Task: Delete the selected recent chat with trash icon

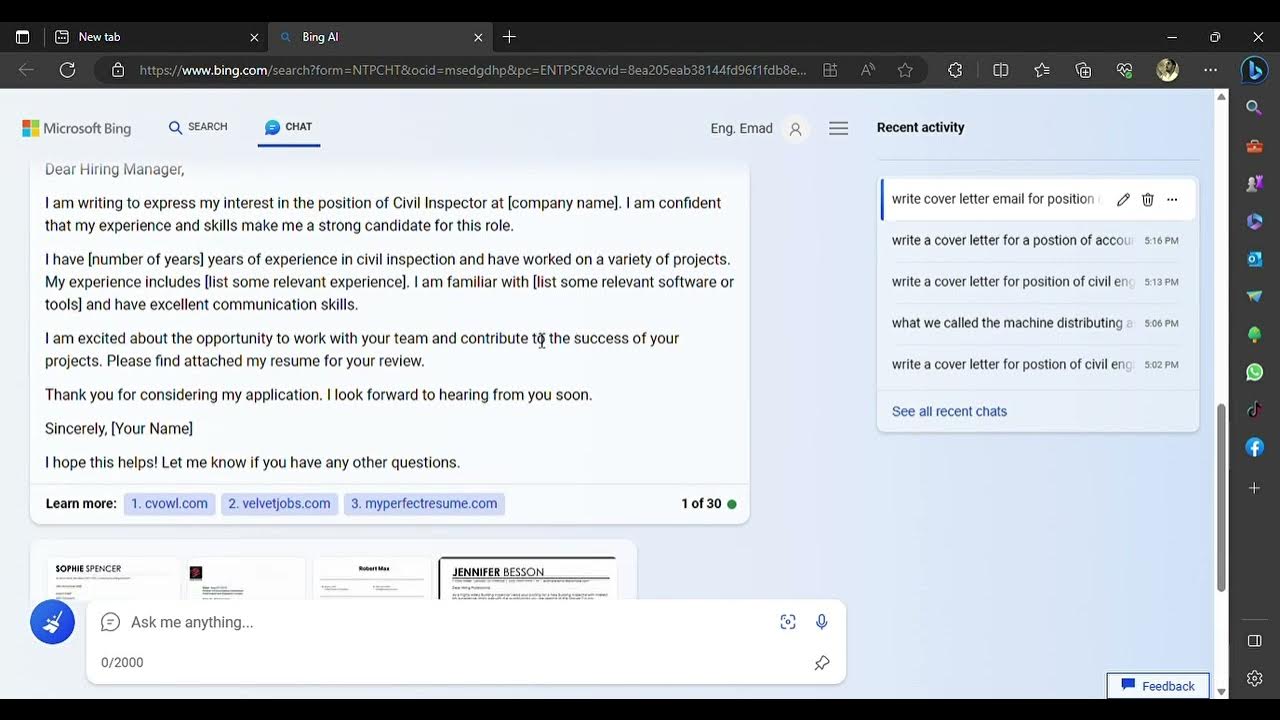Action: [x=1148, y=199]
